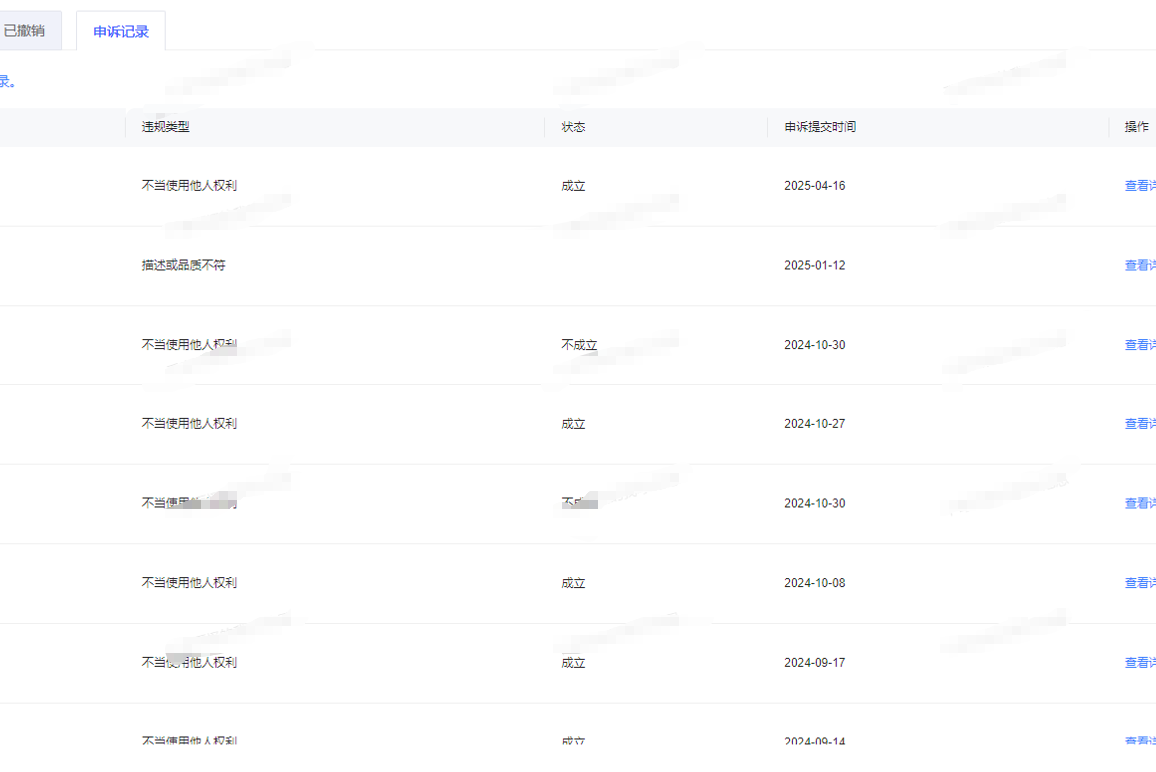Click the 申诉提交时间 column header

820,127
